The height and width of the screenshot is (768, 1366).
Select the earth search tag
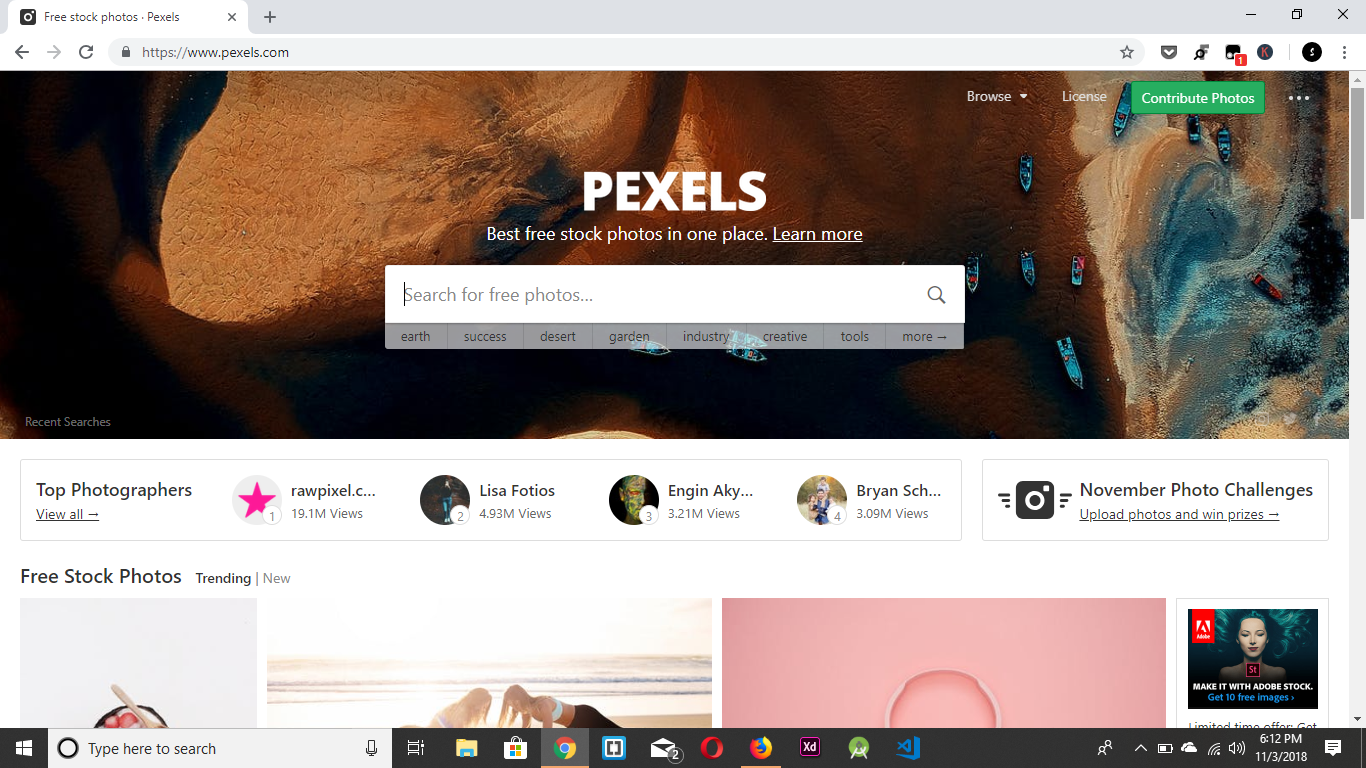coord(416,336)
